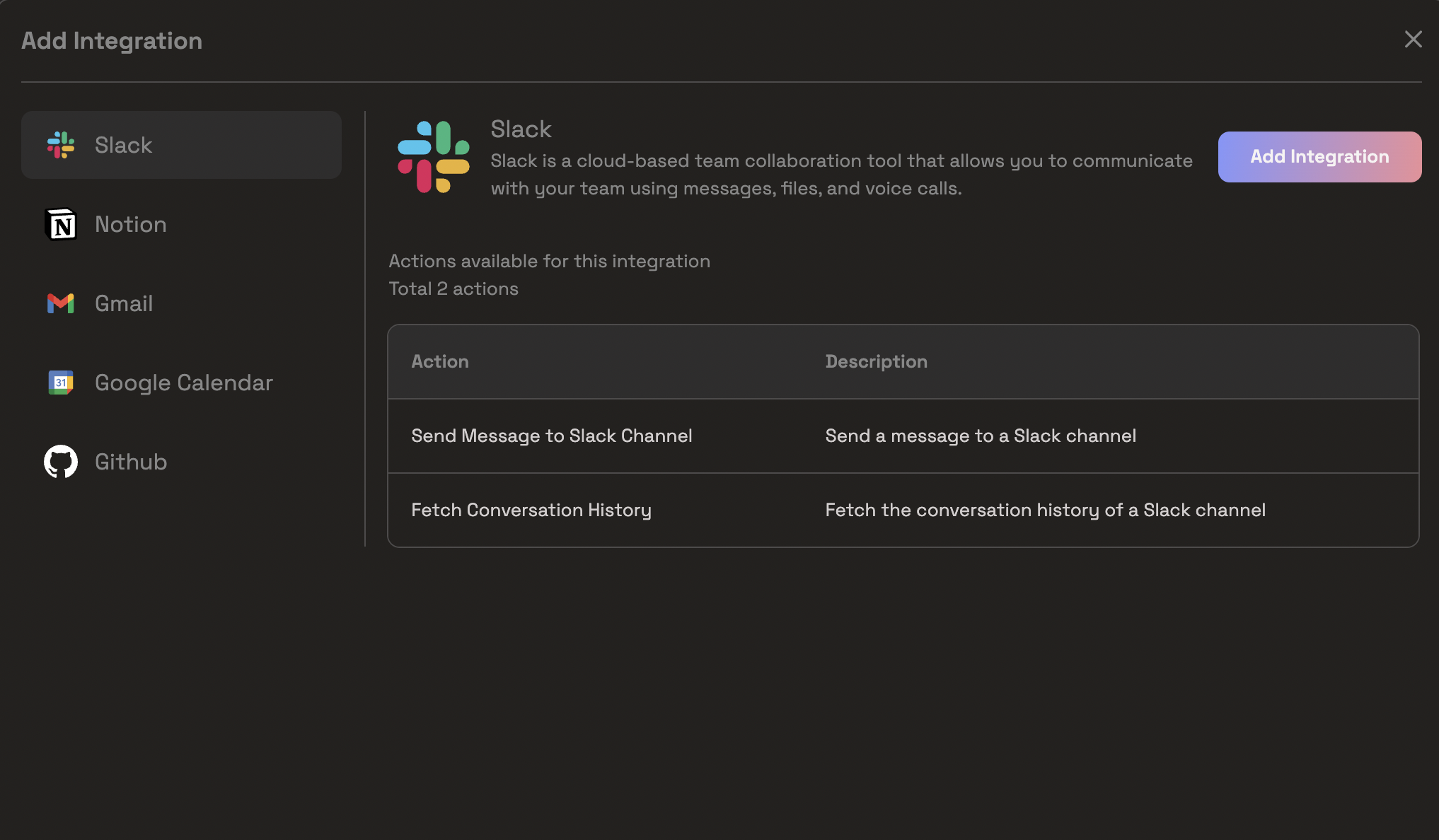Screen dimensions: 1439x840
Task: Click the Action column header
Action: point(440,361)
